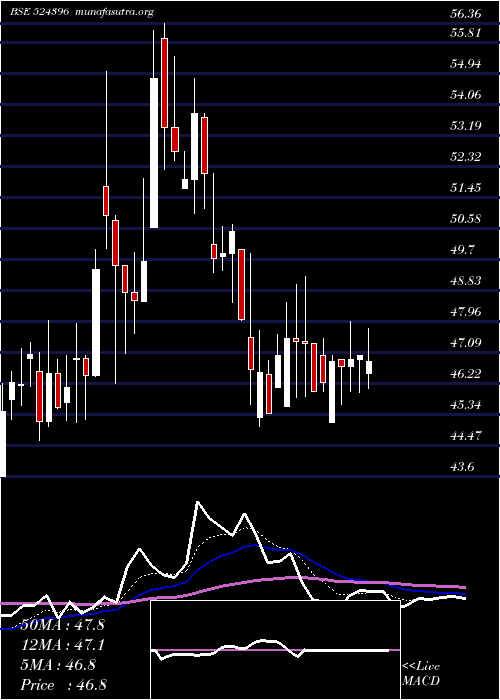Click the red candlestick at the chart high
This screenshot has width=500, height=700.
pyautogui.click(x=164, y=83)
